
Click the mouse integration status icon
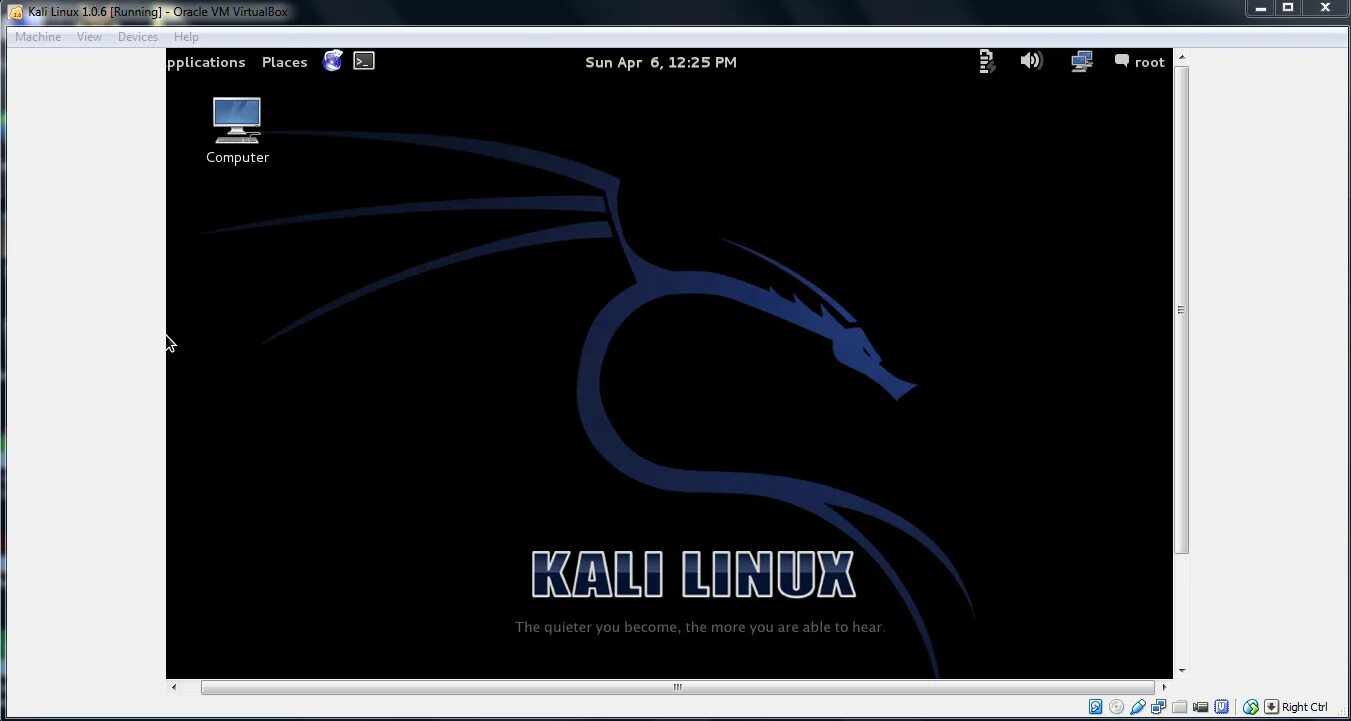coord(1250,707)
